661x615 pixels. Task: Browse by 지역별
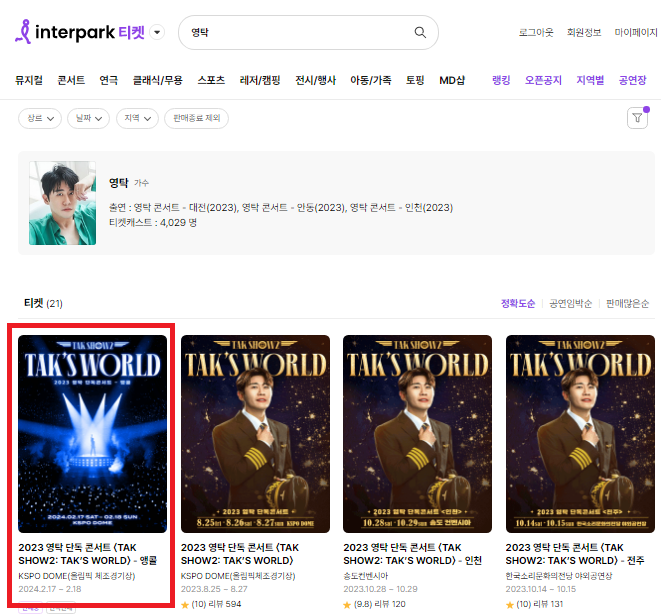tap(590, 80)
